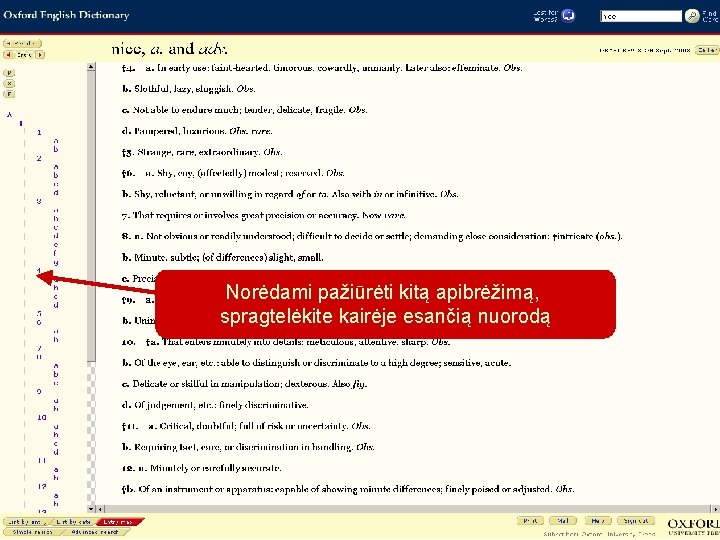This screenshot has height=540, width=720.
Task: Select branch I under A in entry map
Action: [21, 123]
